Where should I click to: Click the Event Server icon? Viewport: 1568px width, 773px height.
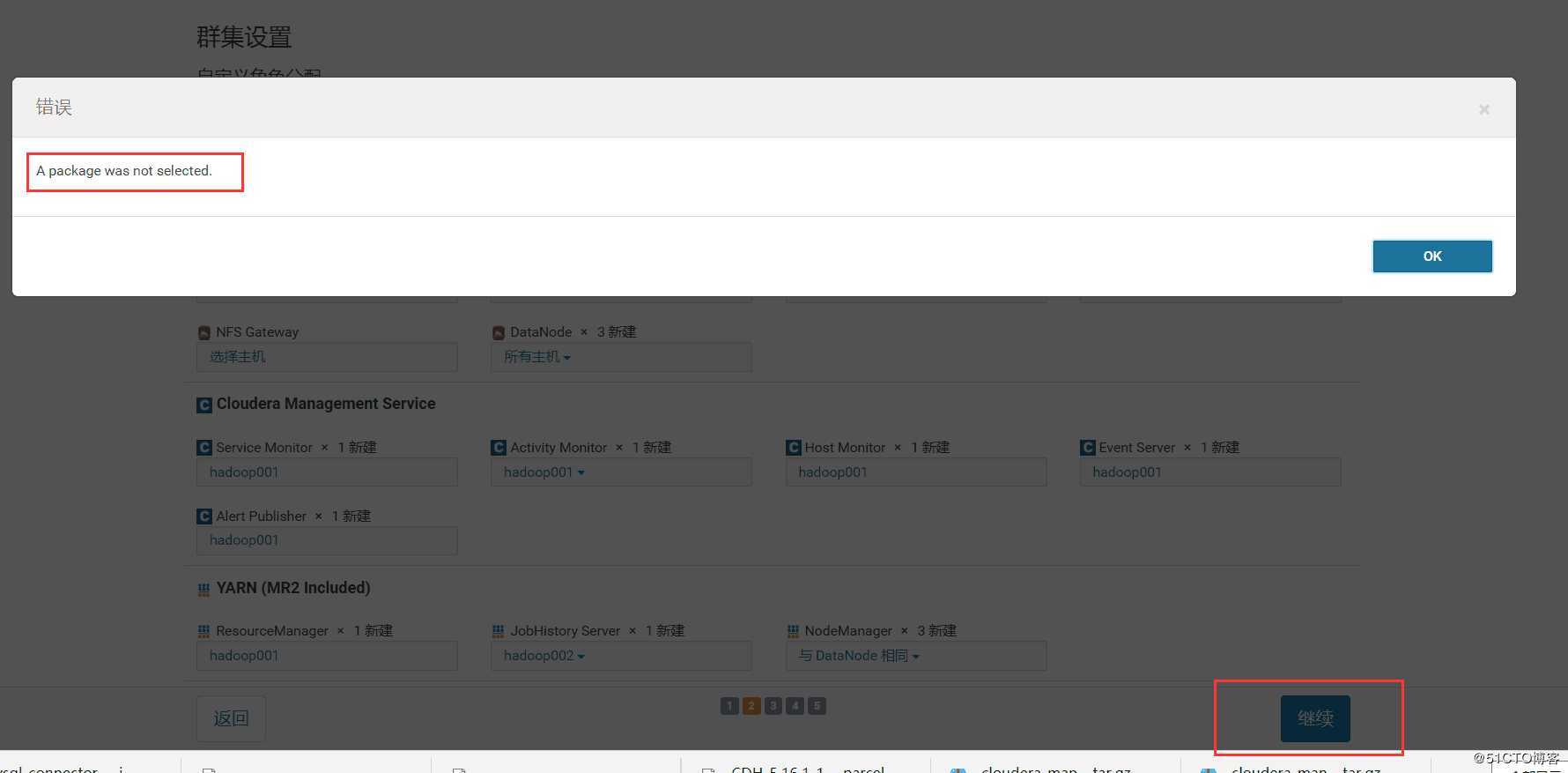pos(1087,448)
